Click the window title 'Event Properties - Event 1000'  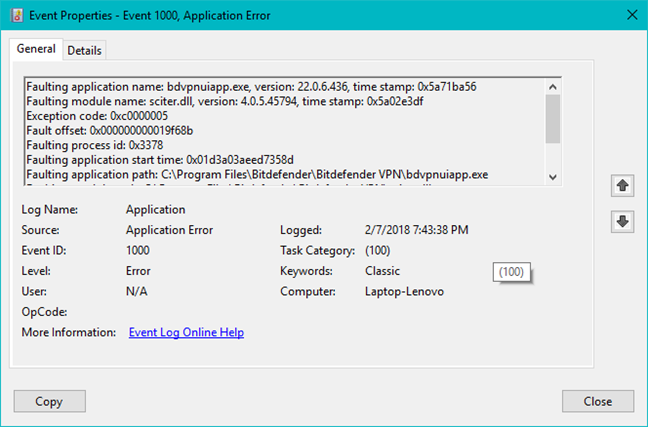click(150, 16)
